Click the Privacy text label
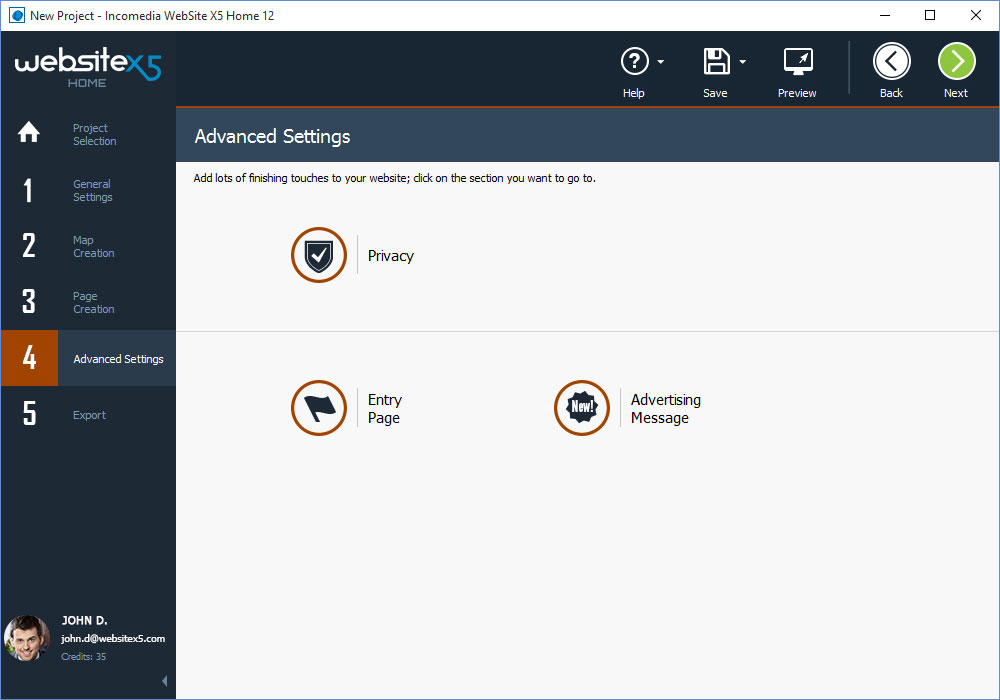Viewport: 1000px width, 700px height. (x=390, y=256)
